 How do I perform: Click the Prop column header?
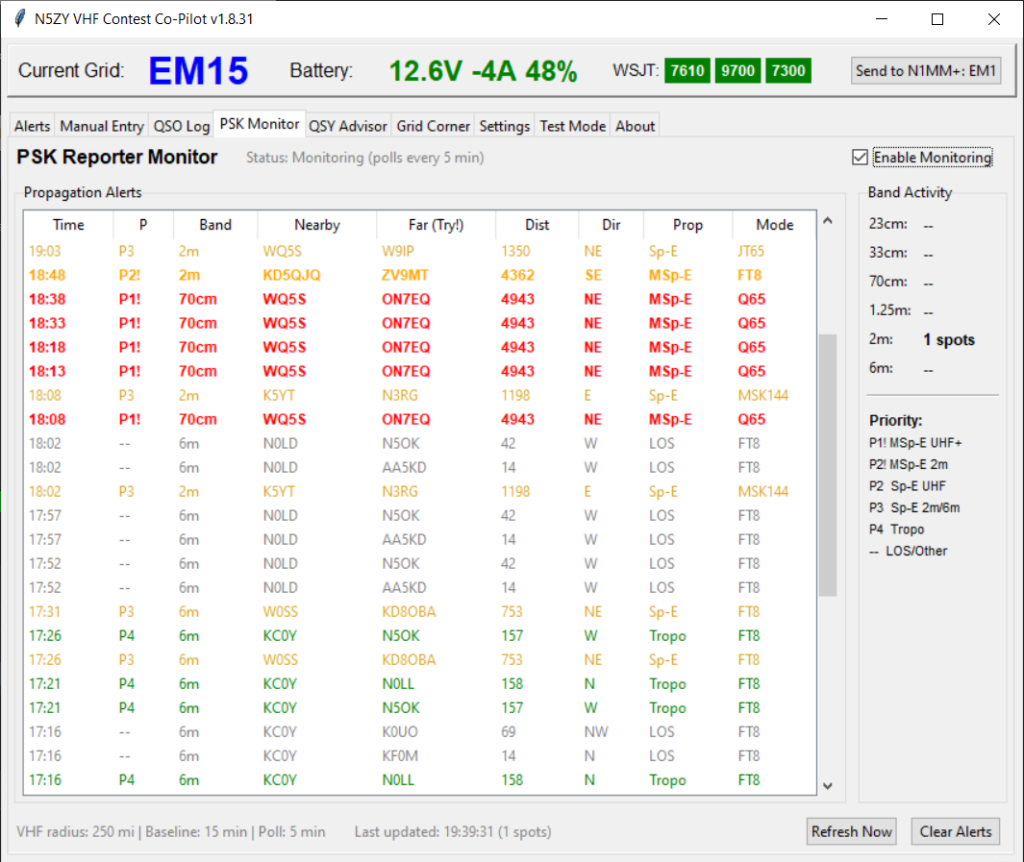tap(687, 225)
